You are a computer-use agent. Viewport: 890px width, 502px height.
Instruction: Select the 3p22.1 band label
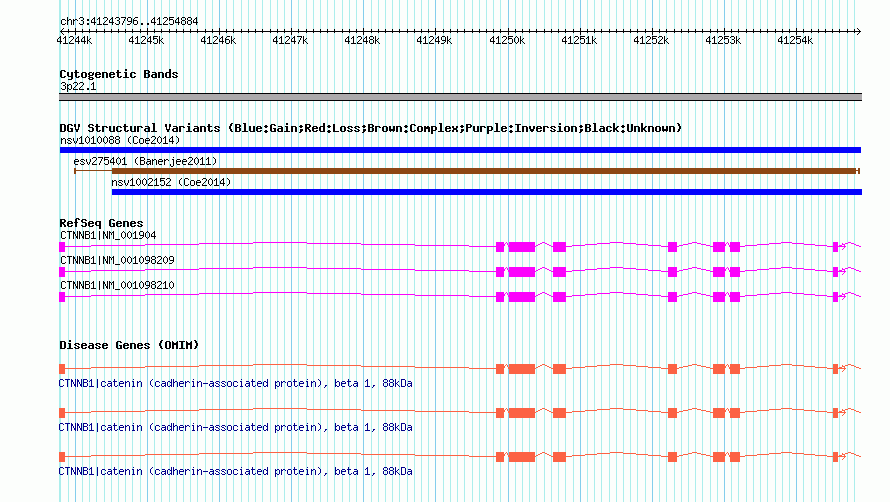coord(78,86)
